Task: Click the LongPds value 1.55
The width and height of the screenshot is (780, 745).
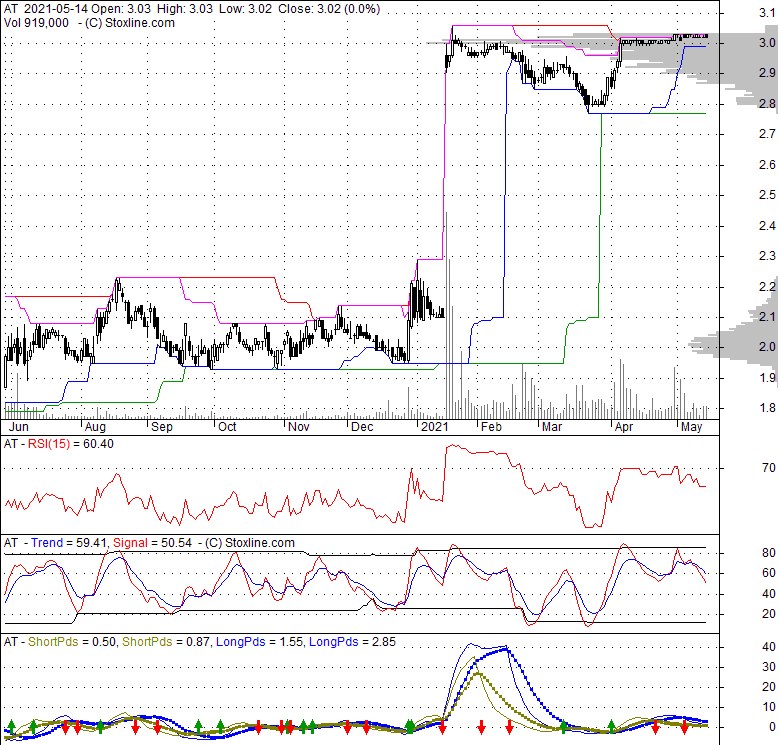Action: pos(291,642)
